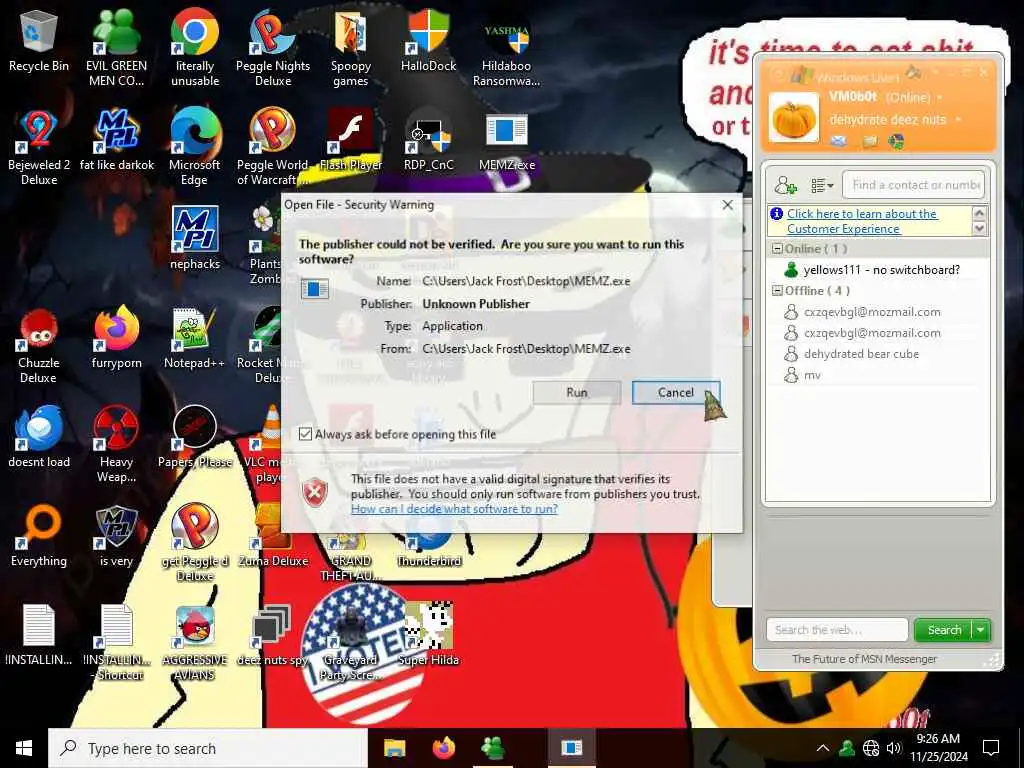Launch Chuzzle Deluxe from desktop
The image size is (1024, 768).
[39, 345]
